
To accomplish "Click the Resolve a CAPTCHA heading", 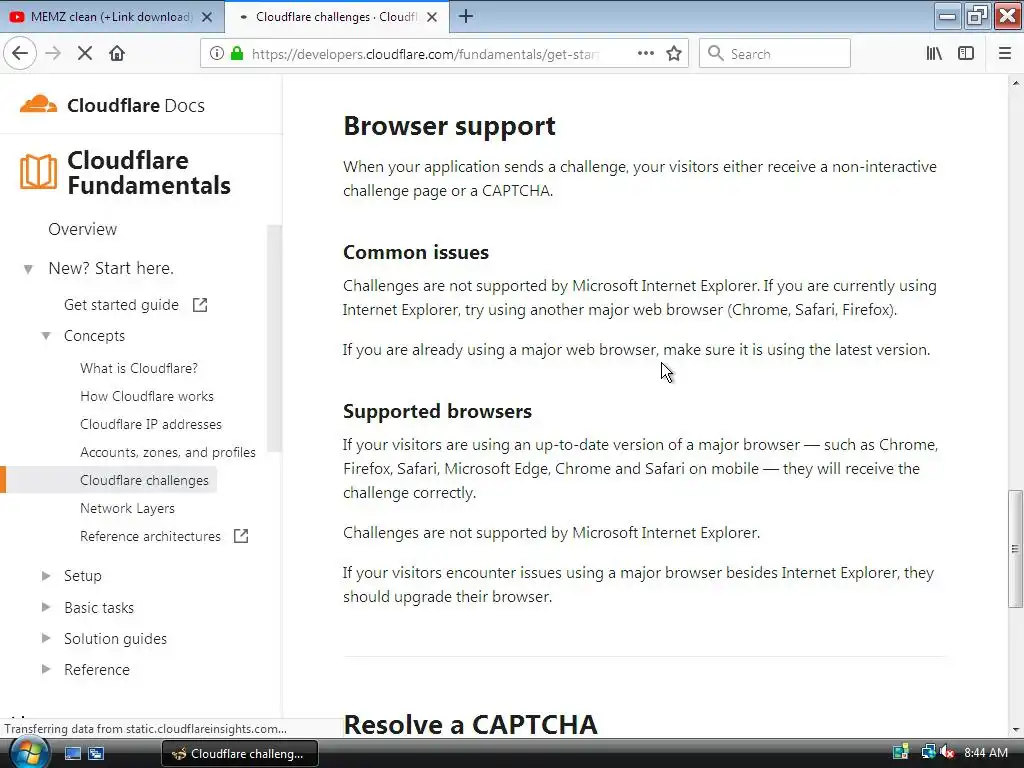I will [x=470, y=725].
